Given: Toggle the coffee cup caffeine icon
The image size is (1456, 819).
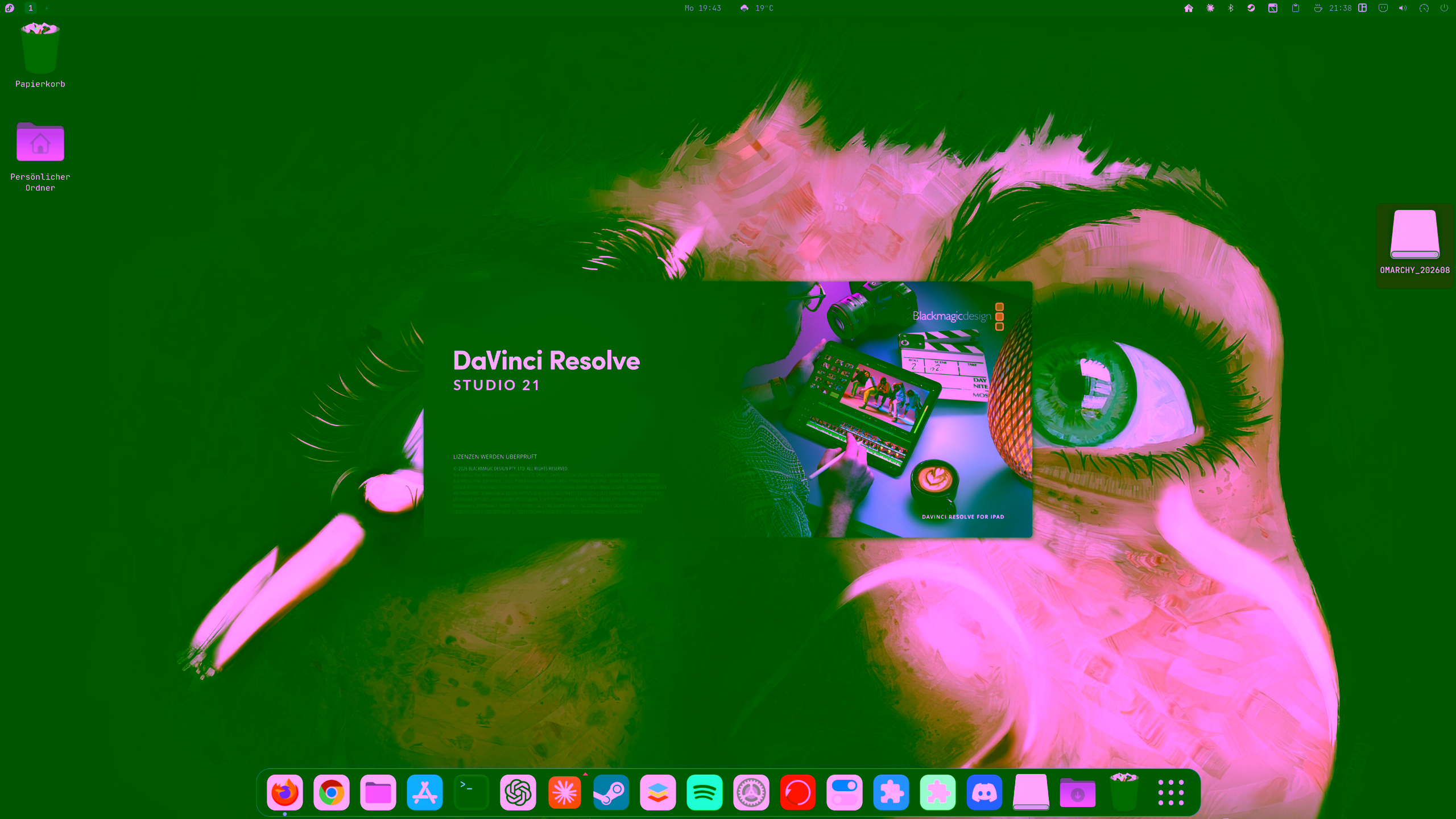Looking at the screenshot, I should 1318,8.
